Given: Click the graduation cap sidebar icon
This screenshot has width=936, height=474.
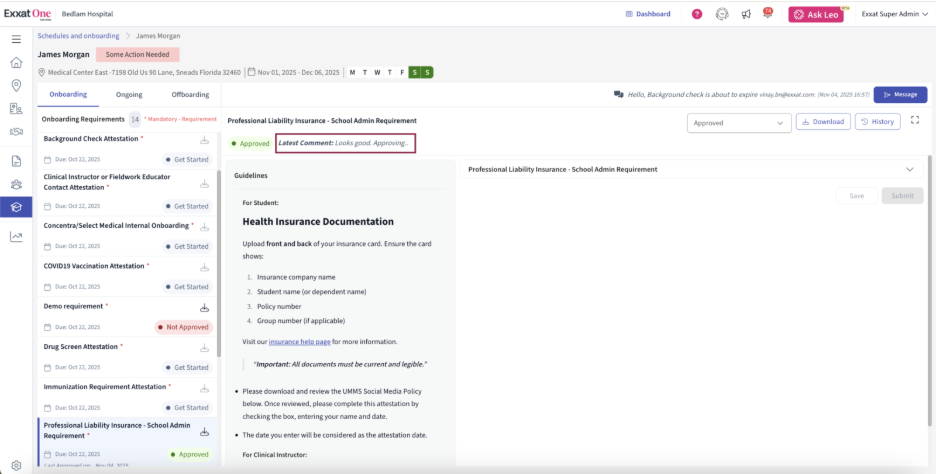Looking at the screenshot, I should tap(16, 207).
